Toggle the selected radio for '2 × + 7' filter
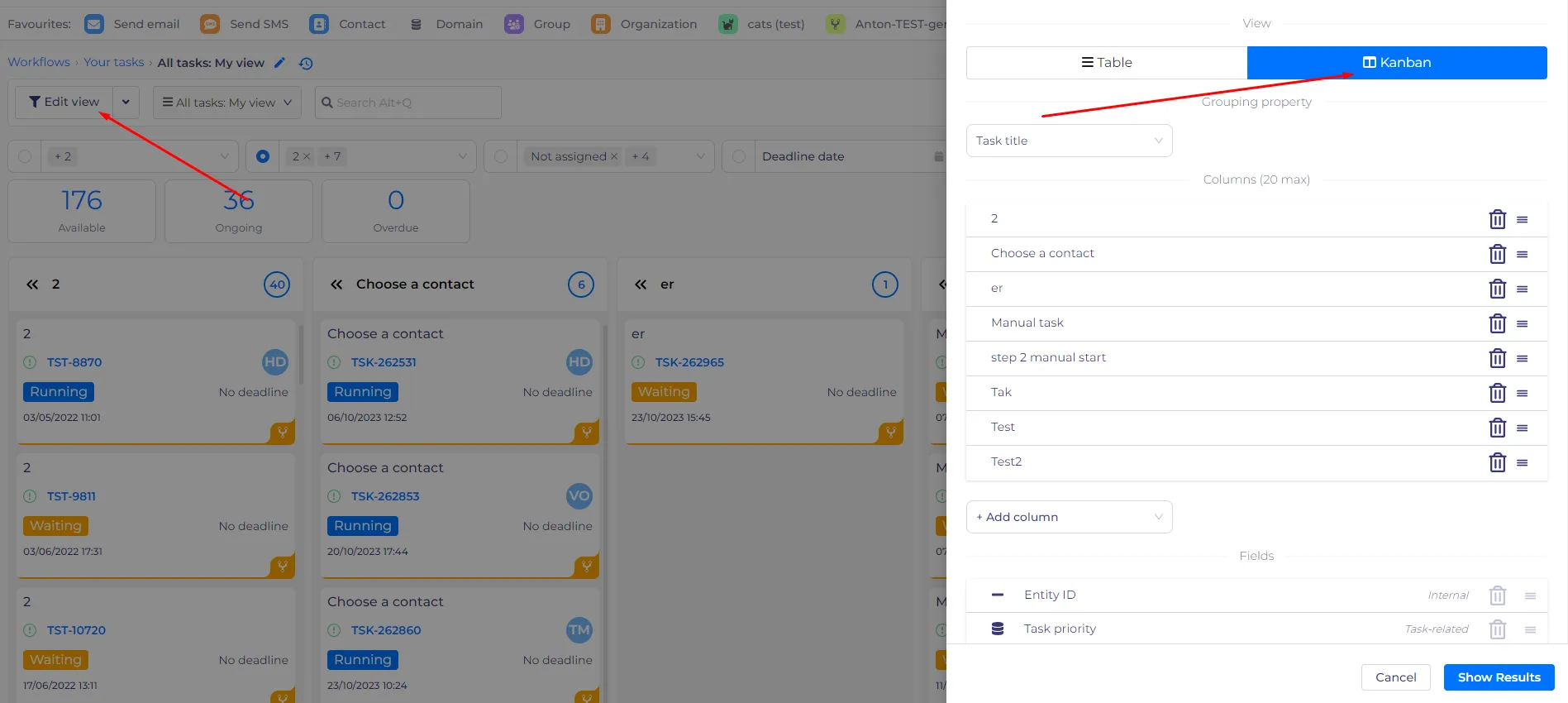 263,156
